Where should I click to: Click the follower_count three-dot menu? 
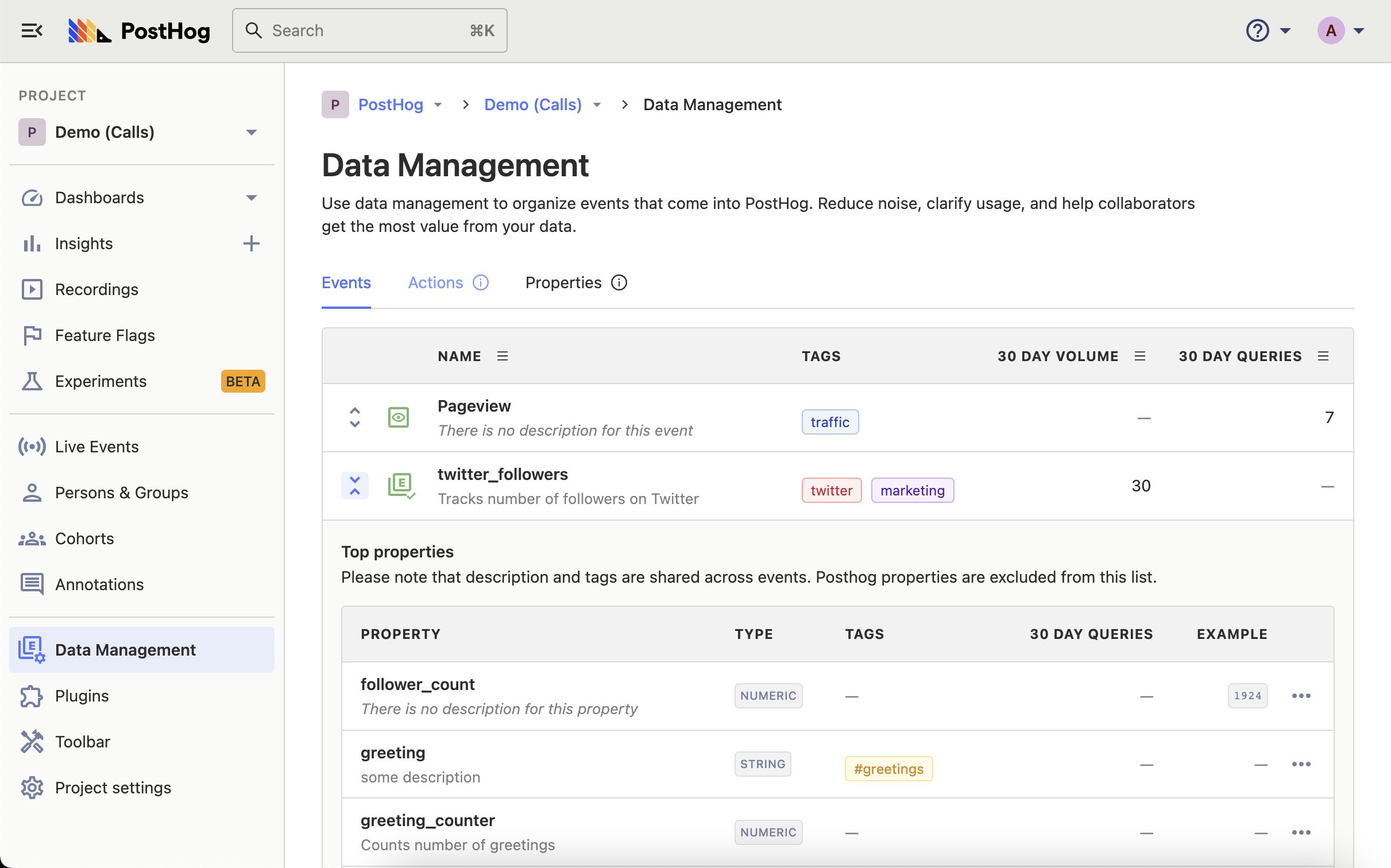pos(1301,695)
